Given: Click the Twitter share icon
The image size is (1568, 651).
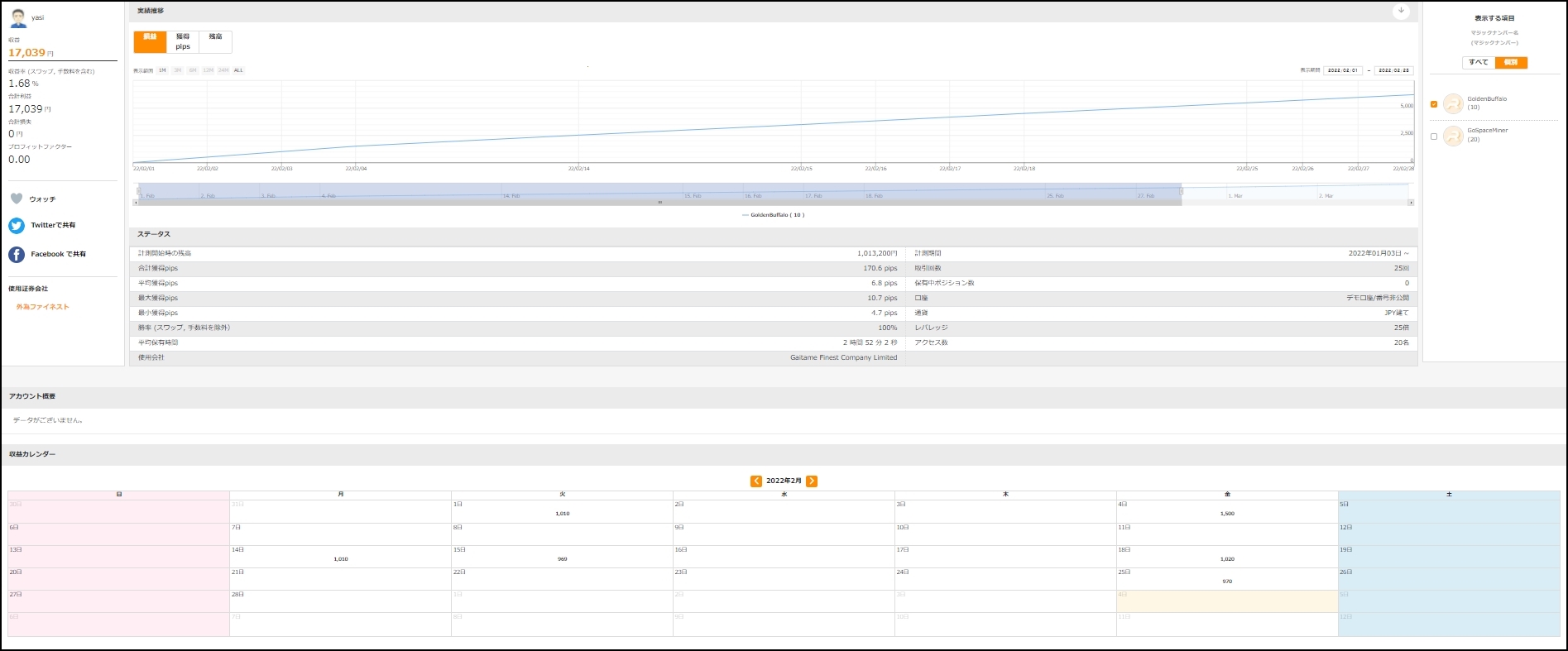Looking at the screenshot, I should pos(17,225).
